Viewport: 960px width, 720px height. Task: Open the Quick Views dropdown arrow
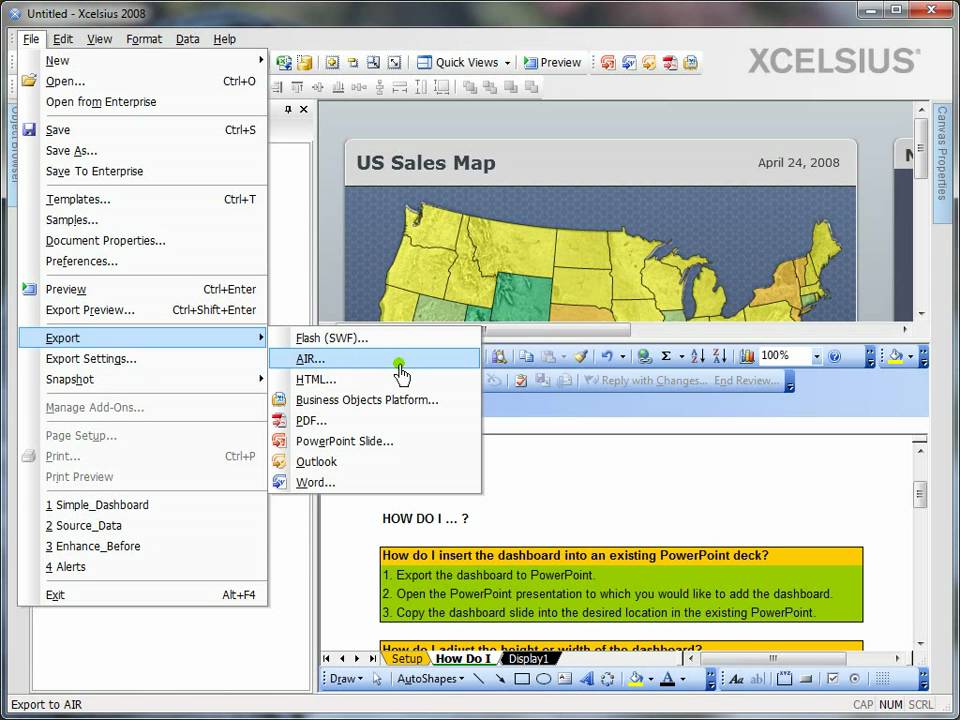pyautogui.click(x=508, y=62)
